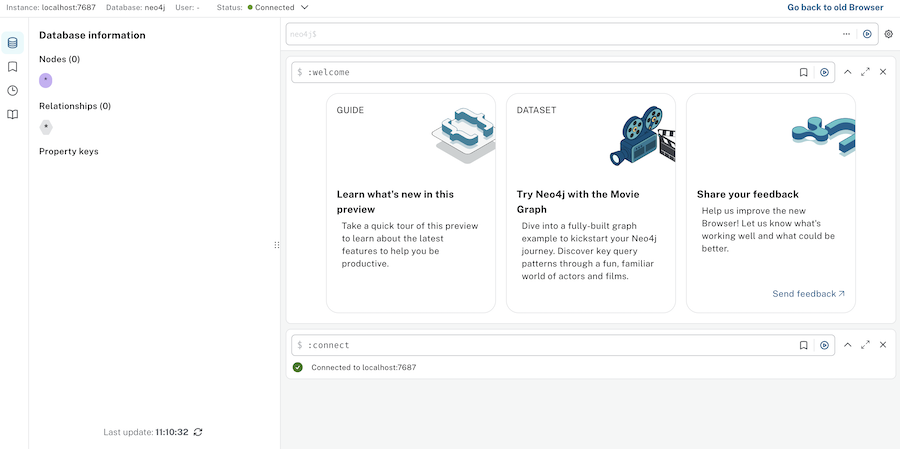
Task: Click the Database: neo4j label
Action: click(135, 7)
